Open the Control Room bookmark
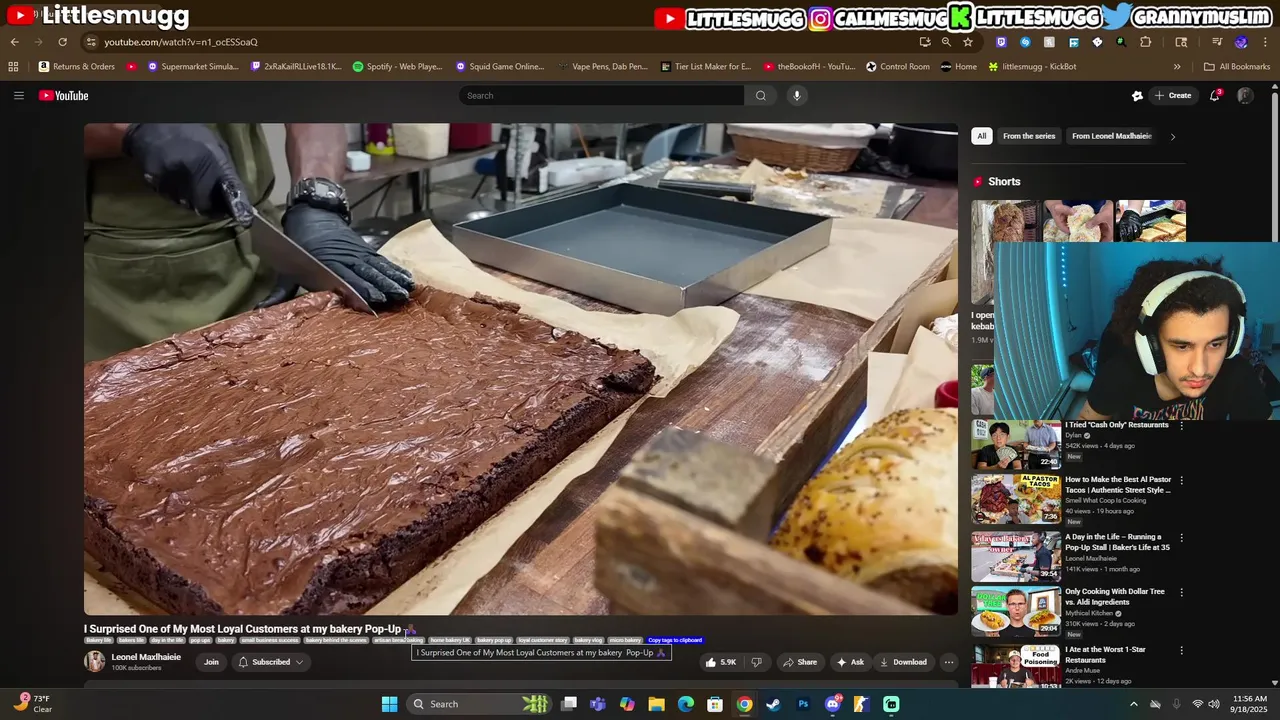 coord(898,67)
